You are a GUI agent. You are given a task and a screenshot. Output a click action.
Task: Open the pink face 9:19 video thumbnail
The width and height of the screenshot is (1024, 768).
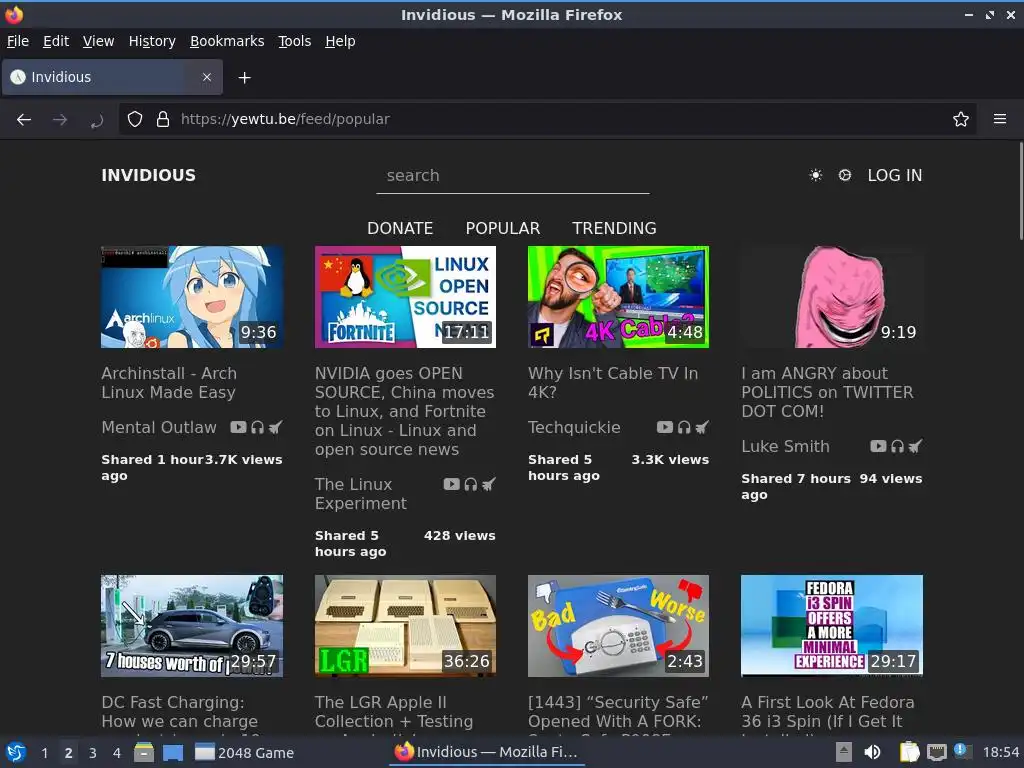[832, 296]
